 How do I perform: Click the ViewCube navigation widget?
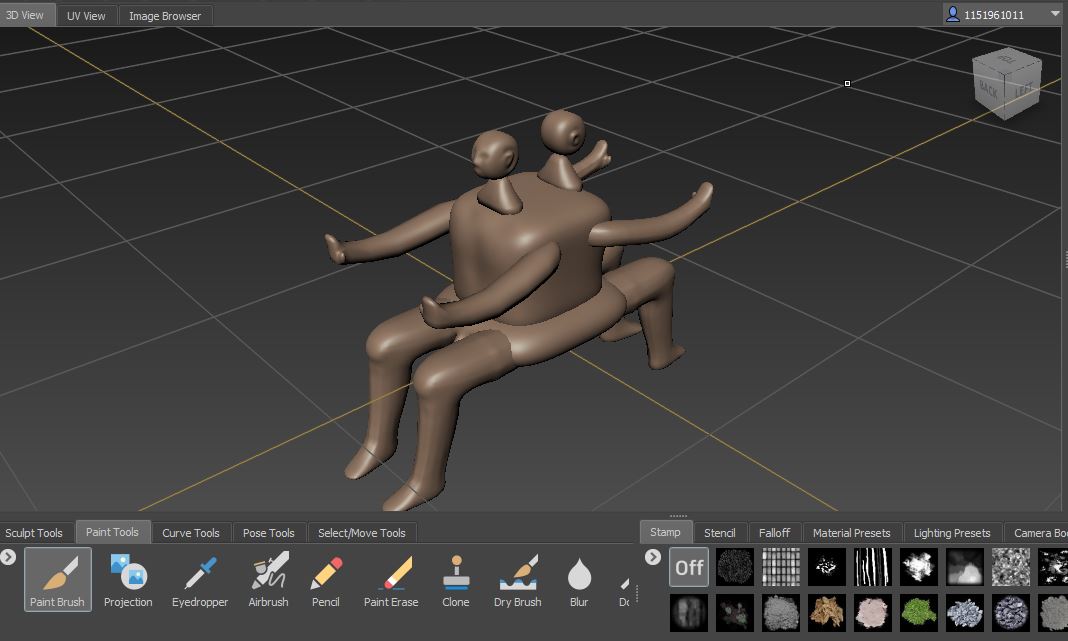coord(1006,85)
